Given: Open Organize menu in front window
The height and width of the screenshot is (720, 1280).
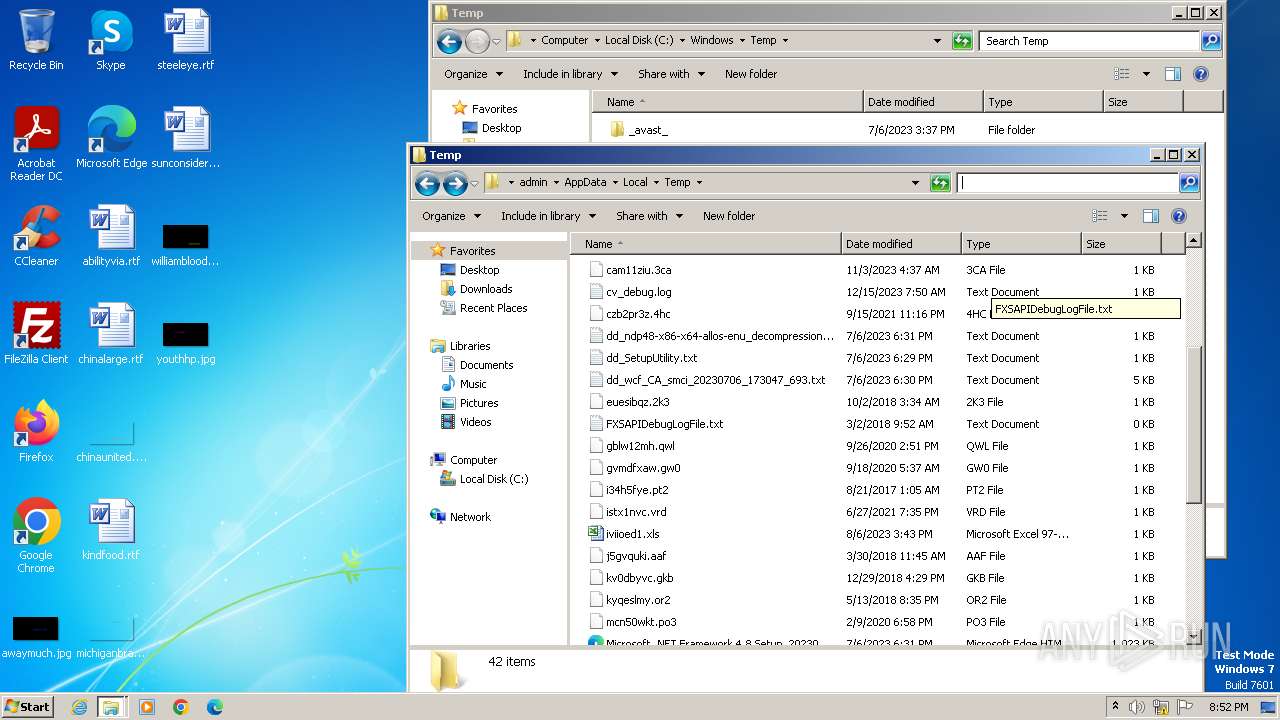Looking at the screenshot, I should (451, 216).
